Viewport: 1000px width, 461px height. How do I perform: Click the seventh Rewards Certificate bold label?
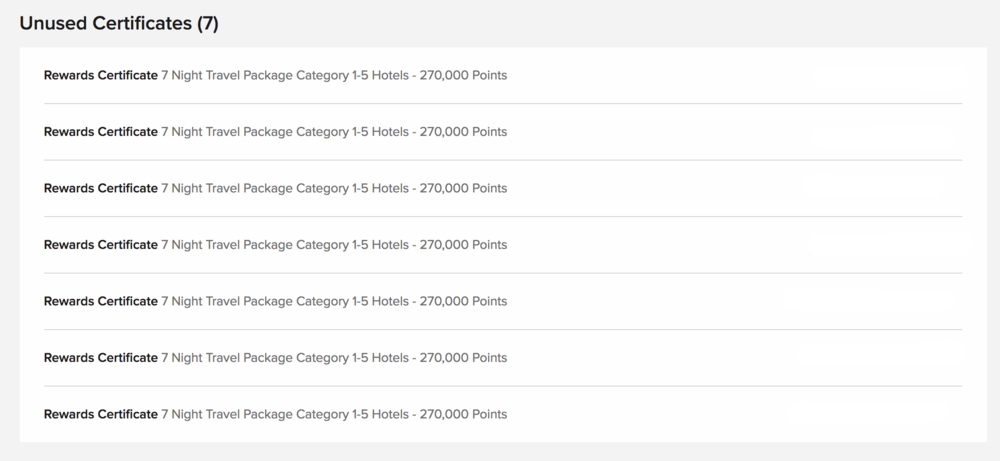click(100, 414)
